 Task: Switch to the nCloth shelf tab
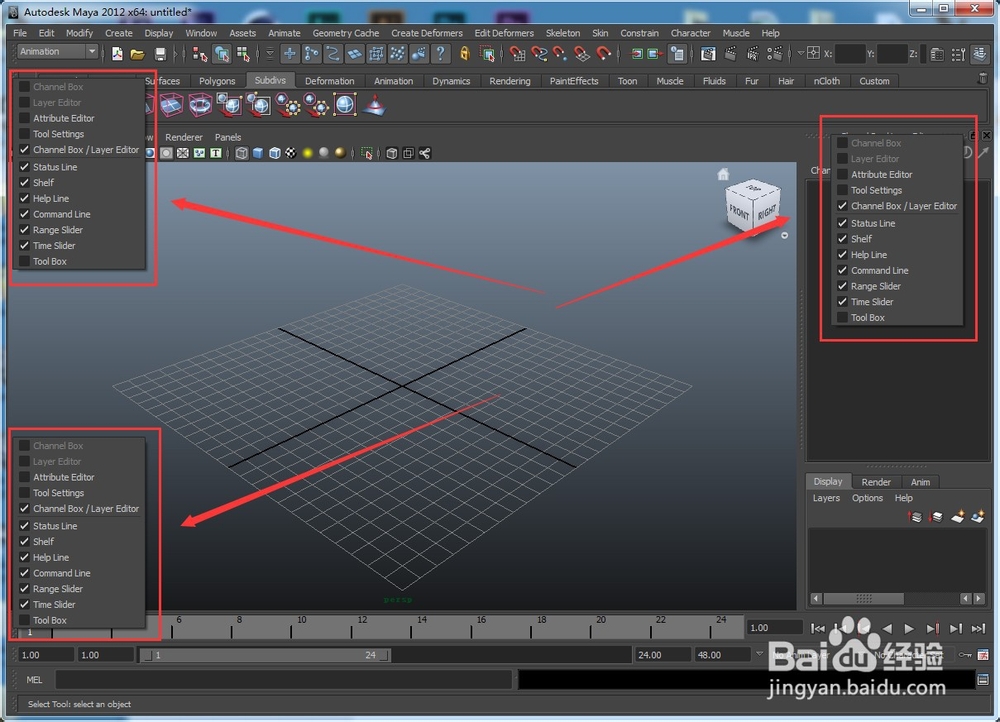click(x=827, y=81)
